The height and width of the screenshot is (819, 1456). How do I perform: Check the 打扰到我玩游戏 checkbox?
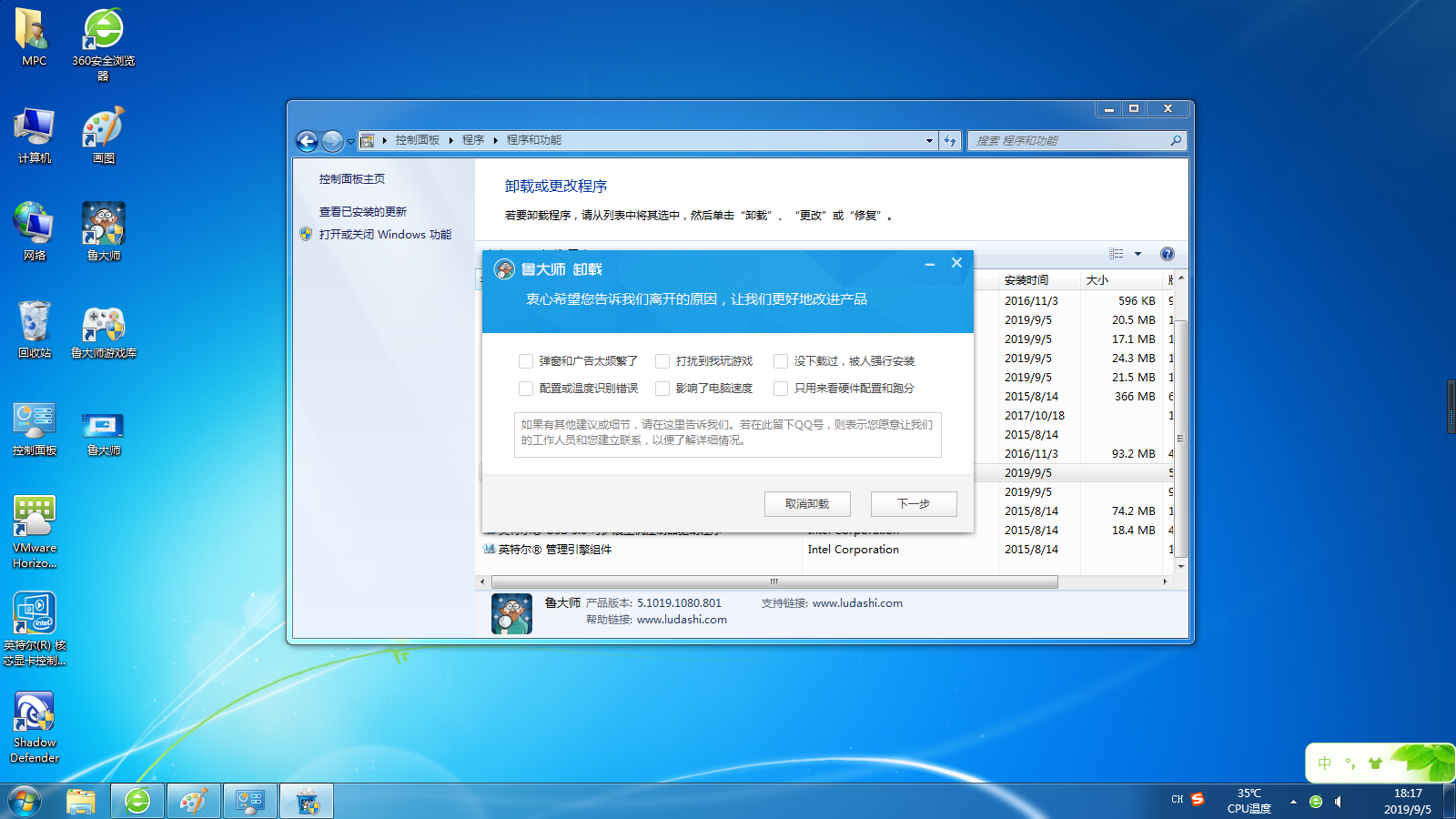[662, 361]
